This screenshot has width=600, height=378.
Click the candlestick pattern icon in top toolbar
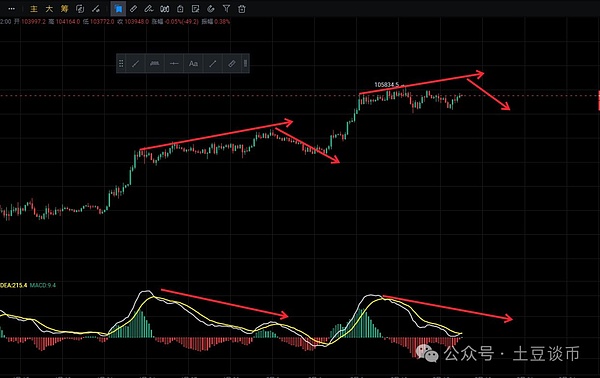tap(165, 9)
